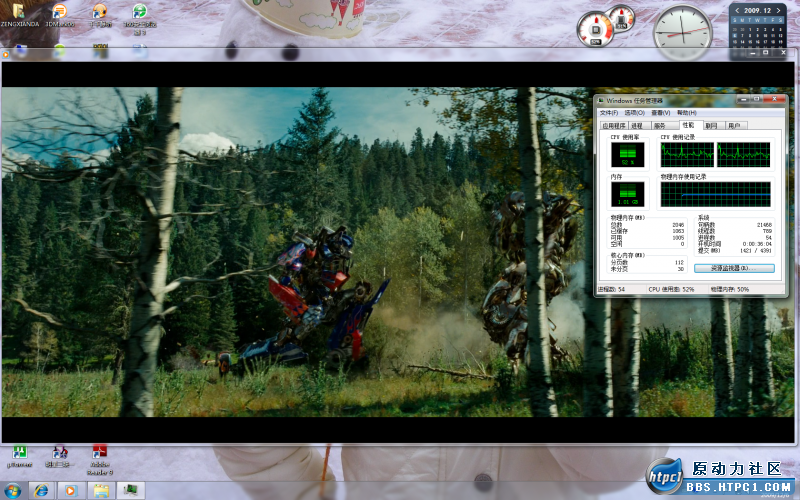Activate Task Manager taskbar button

(x=131, y=491)
